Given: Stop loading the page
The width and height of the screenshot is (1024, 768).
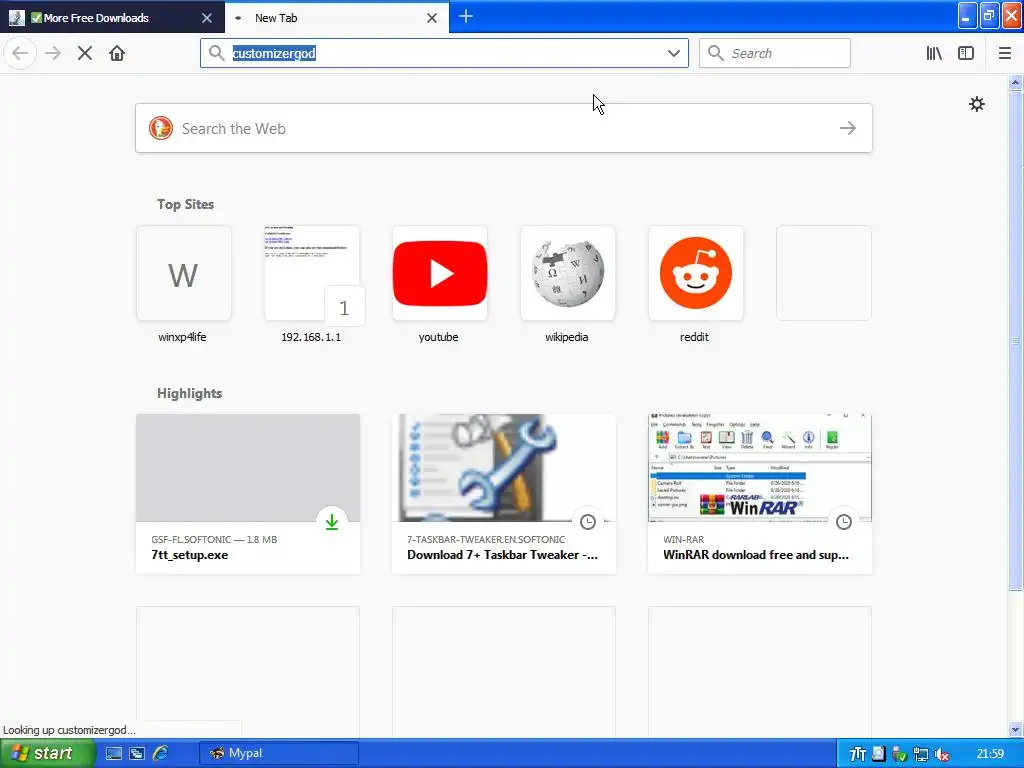Looking at the screenshot, I should 85,53.
